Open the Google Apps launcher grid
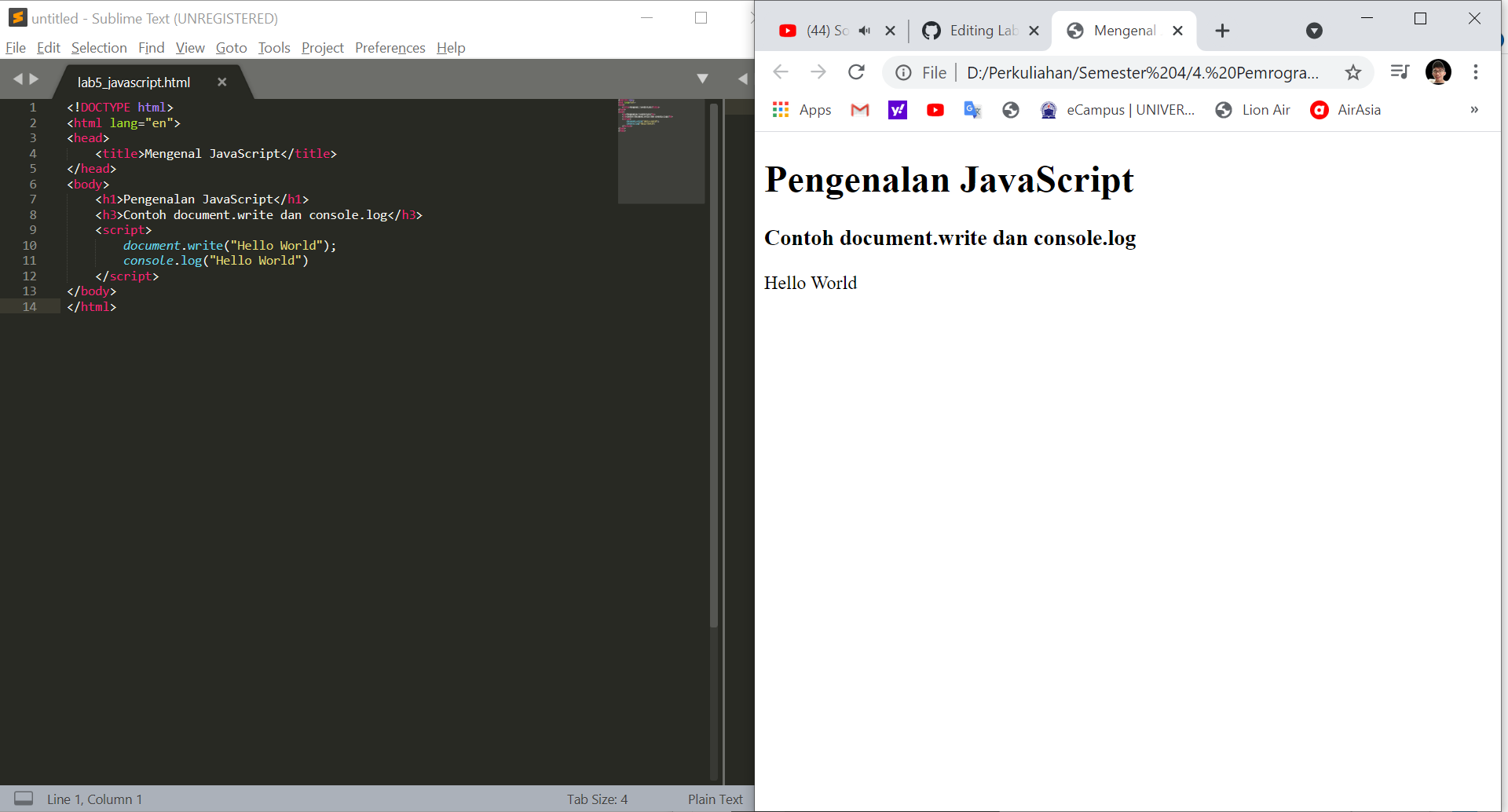1508x812 pixels. 780,110
